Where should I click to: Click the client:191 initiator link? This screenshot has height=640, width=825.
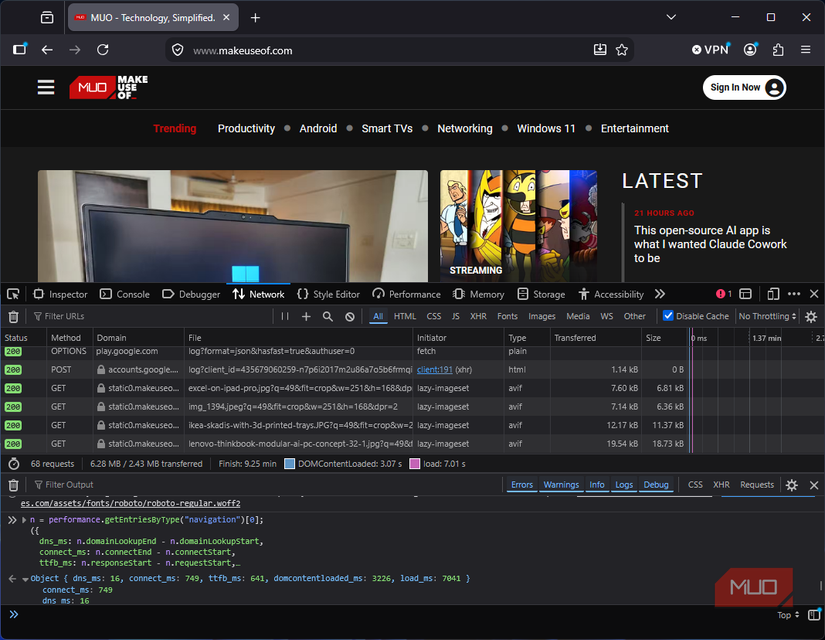pyautogui.click(x=435, y=369)
